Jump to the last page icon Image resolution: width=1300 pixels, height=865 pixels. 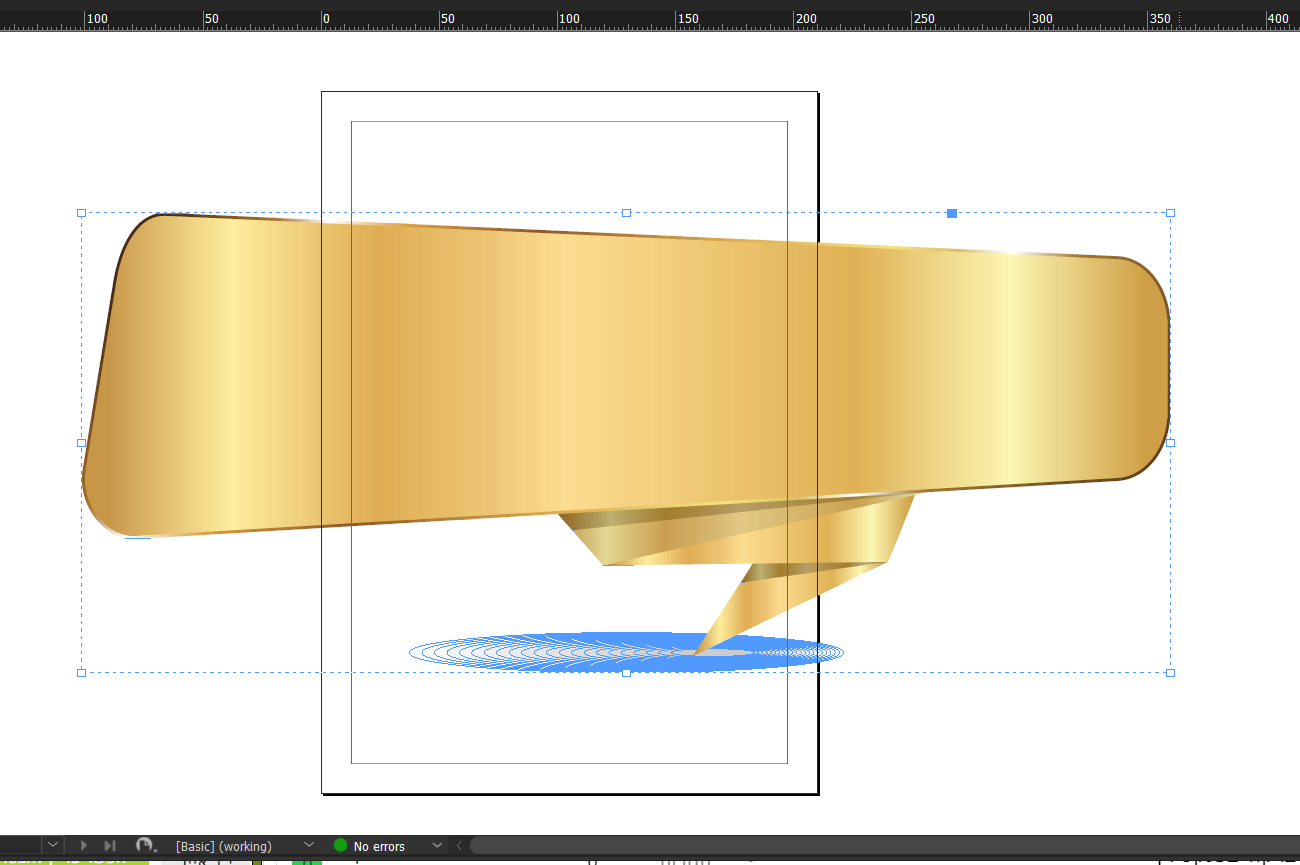[x=110, y=846]
